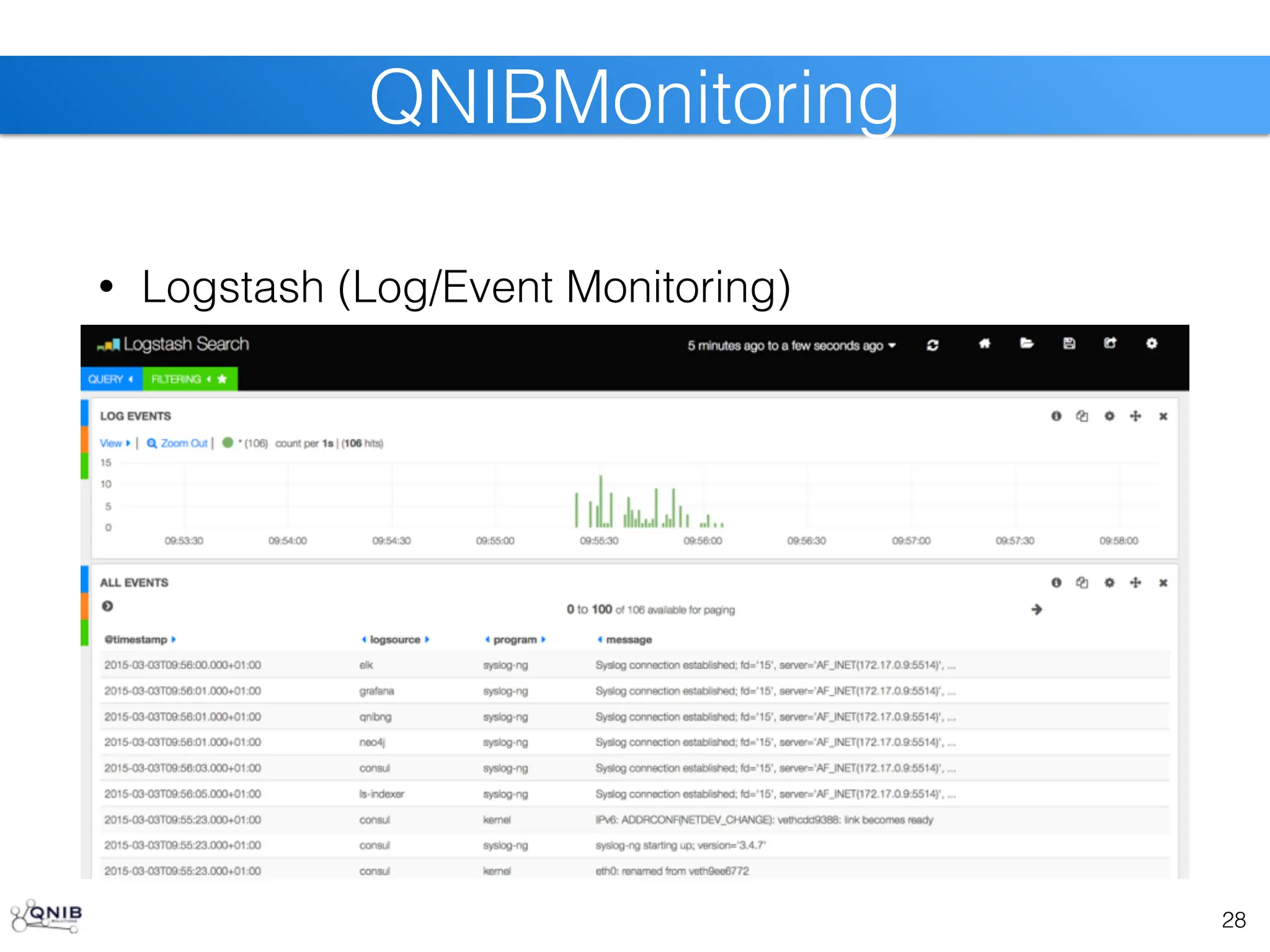Toggle the All Events fields sidebar arrow

pyautogui.click(x=107, y=606)
